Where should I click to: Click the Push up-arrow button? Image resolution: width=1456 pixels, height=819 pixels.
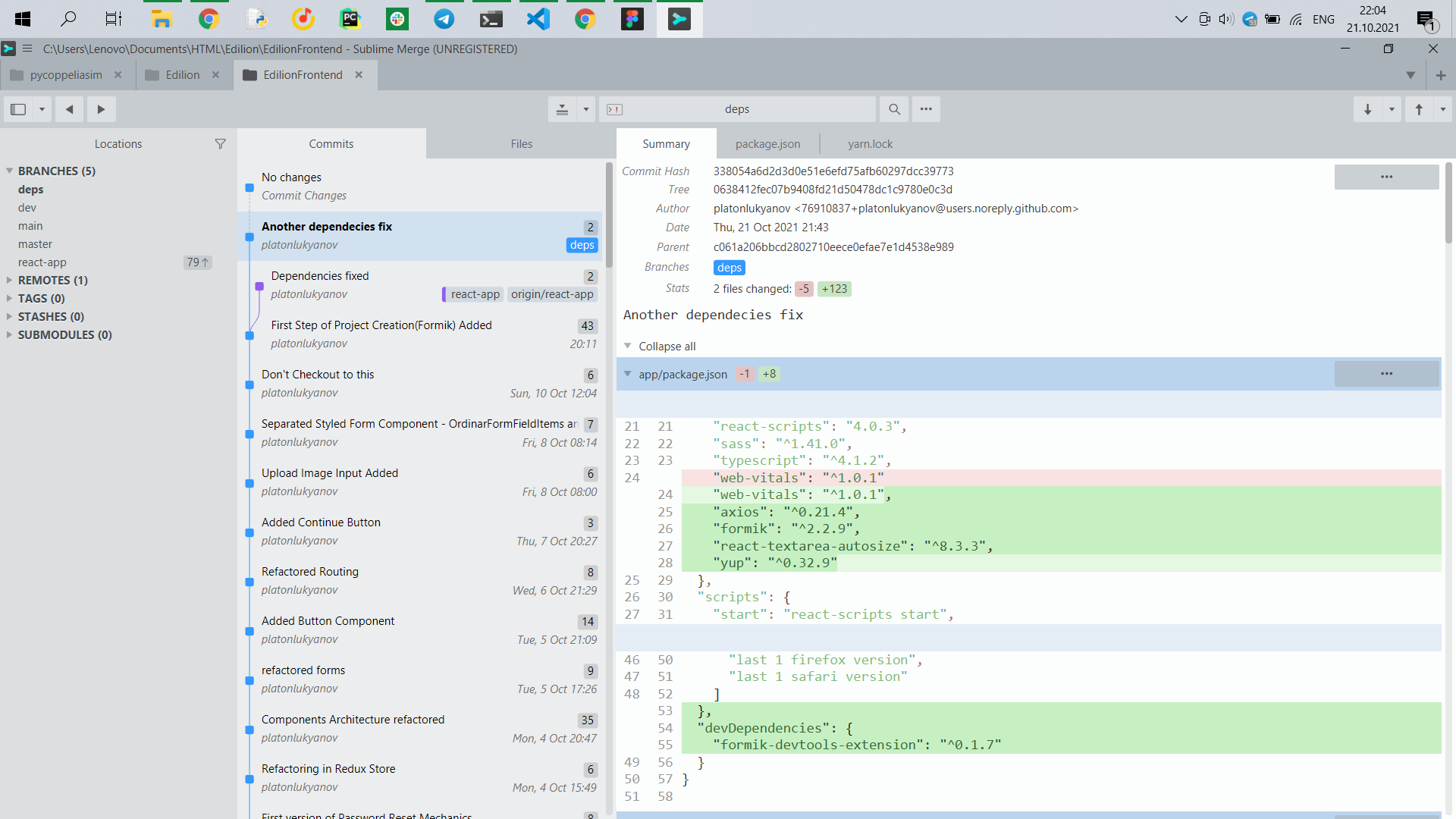(1419, 109)
